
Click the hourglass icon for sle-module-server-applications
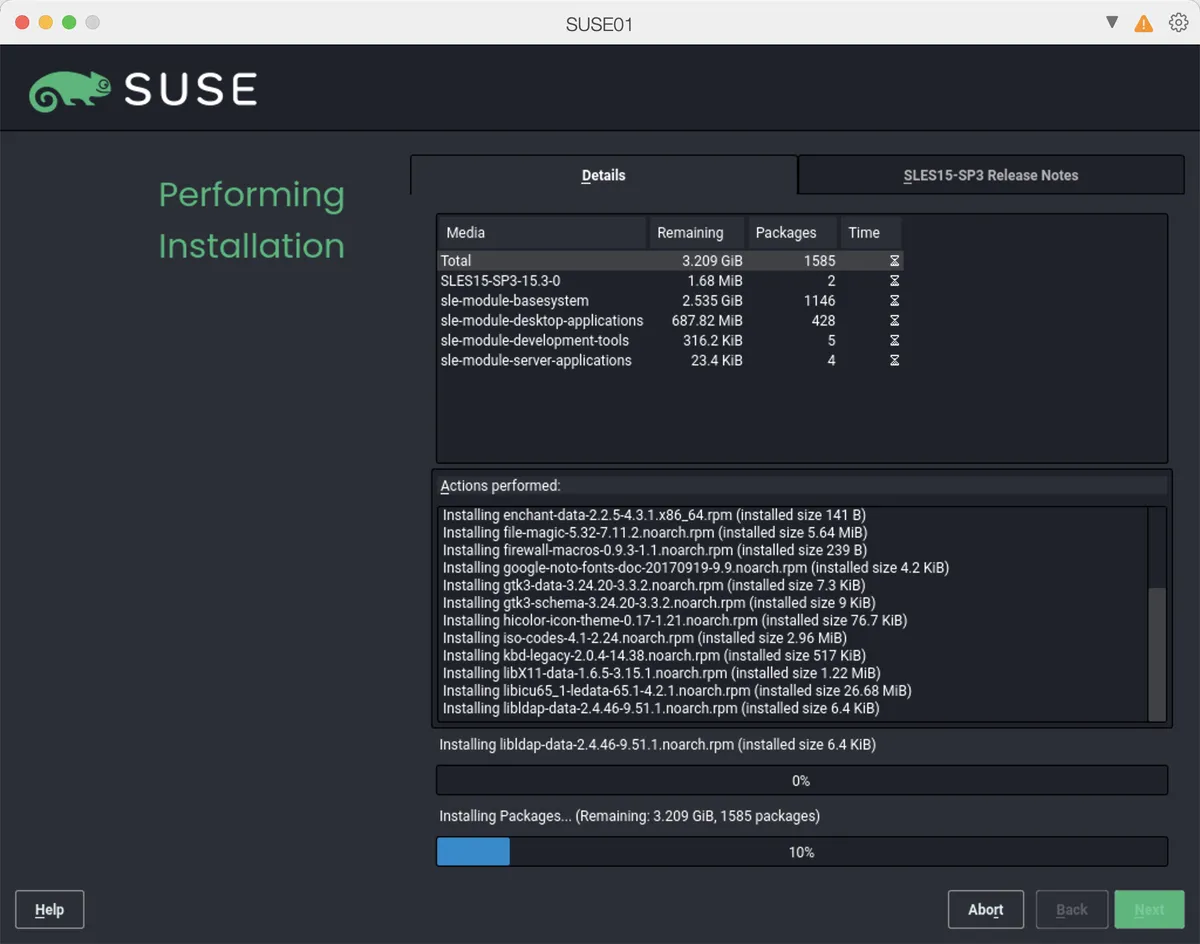point(895,360)
